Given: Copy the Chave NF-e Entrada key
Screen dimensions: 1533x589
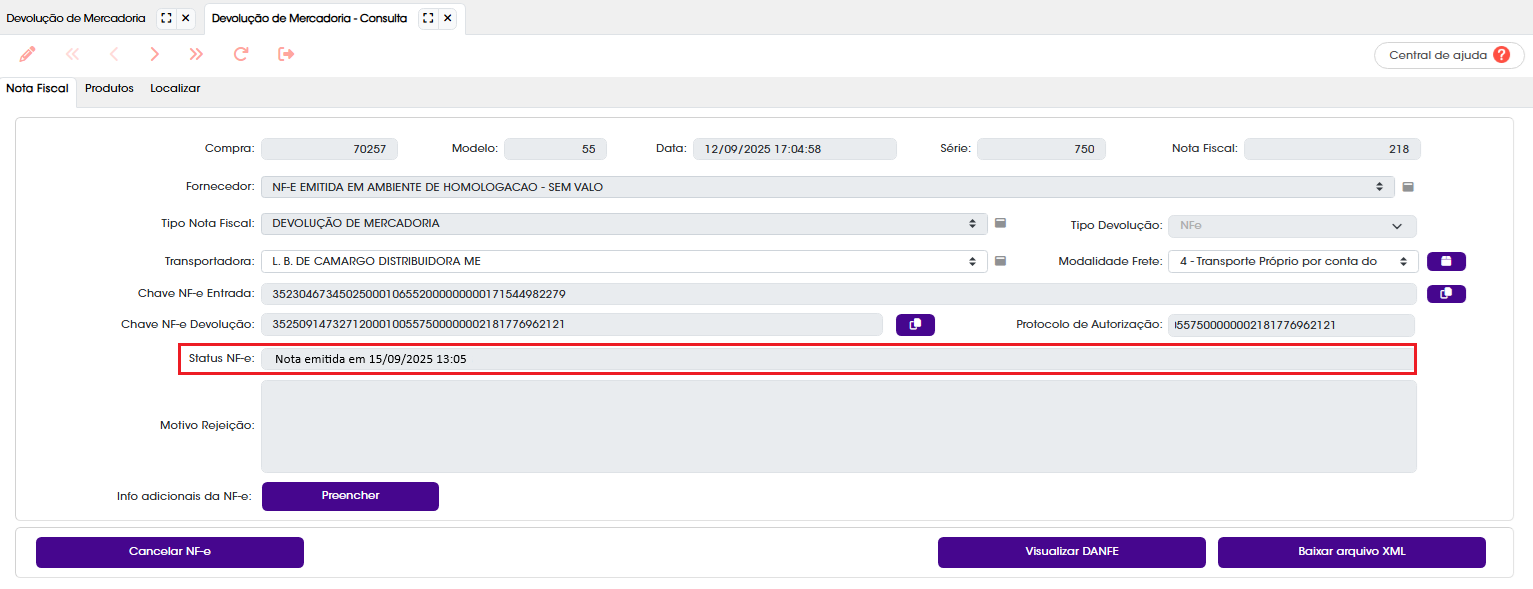Looking at the screenshot, I should [1446, 294].
